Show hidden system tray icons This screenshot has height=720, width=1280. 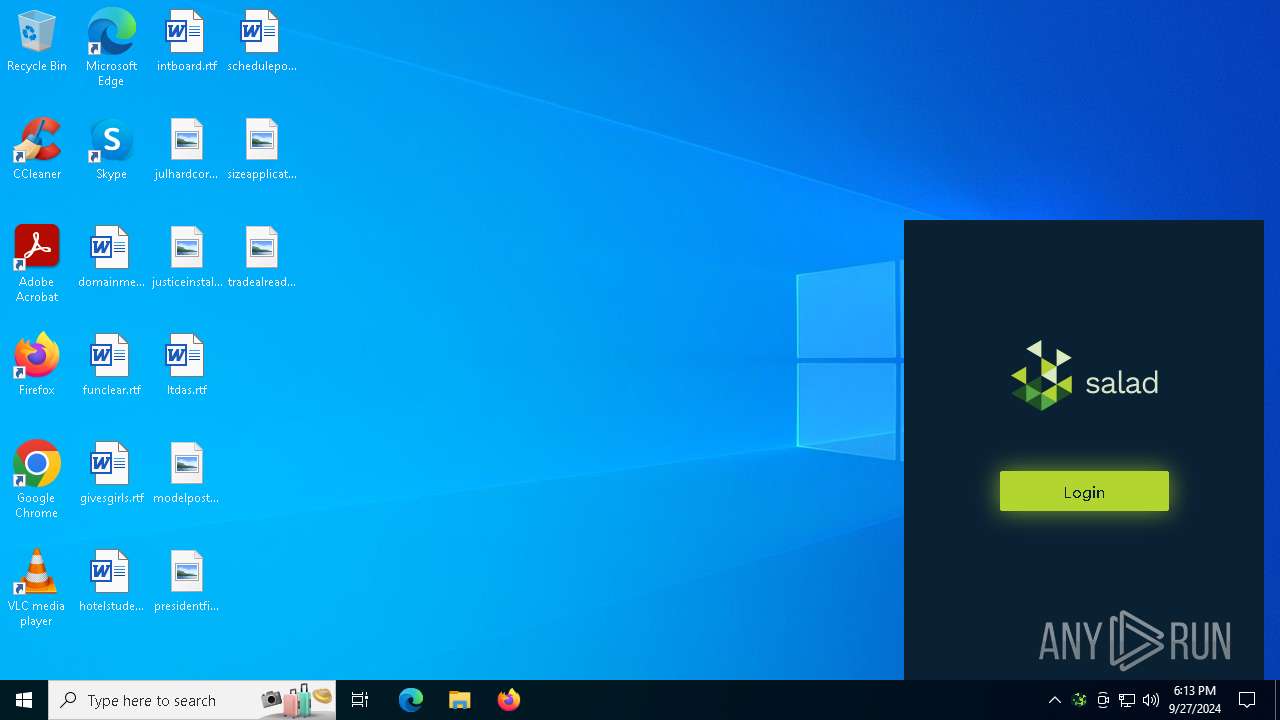(x=1054, y=700)
